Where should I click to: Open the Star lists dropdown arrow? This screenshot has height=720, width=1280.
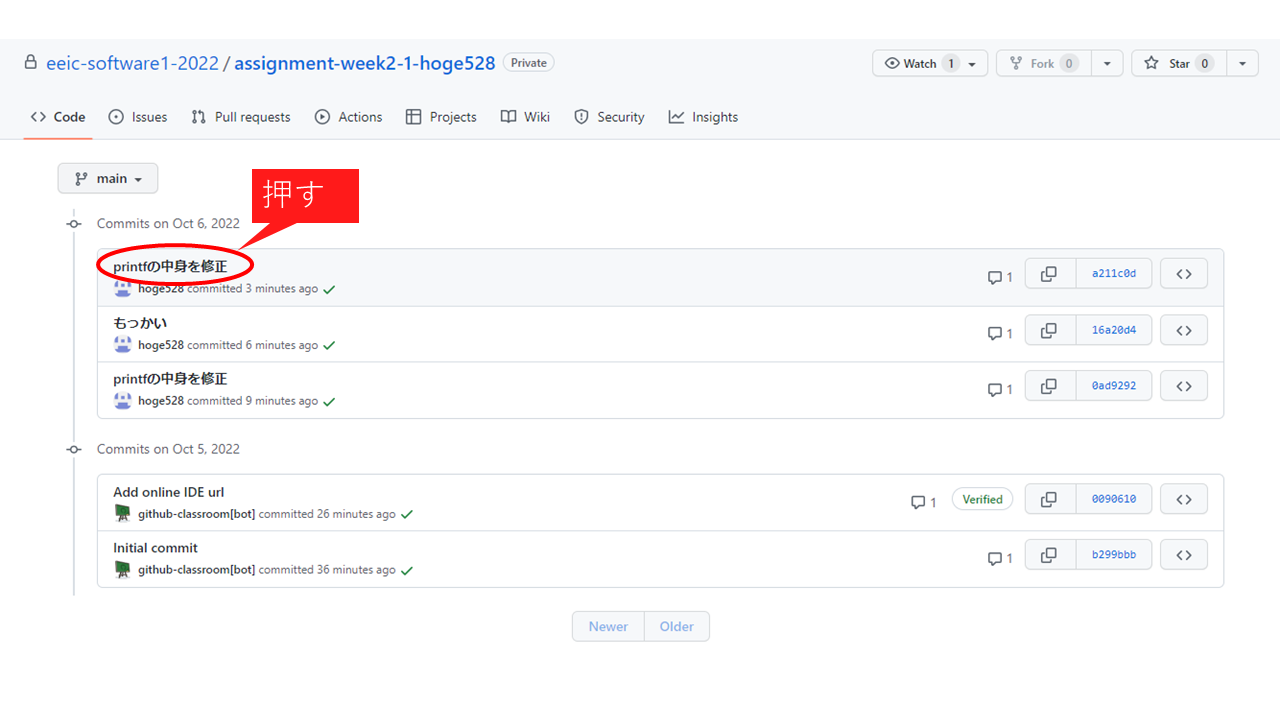click(1242, 63)
